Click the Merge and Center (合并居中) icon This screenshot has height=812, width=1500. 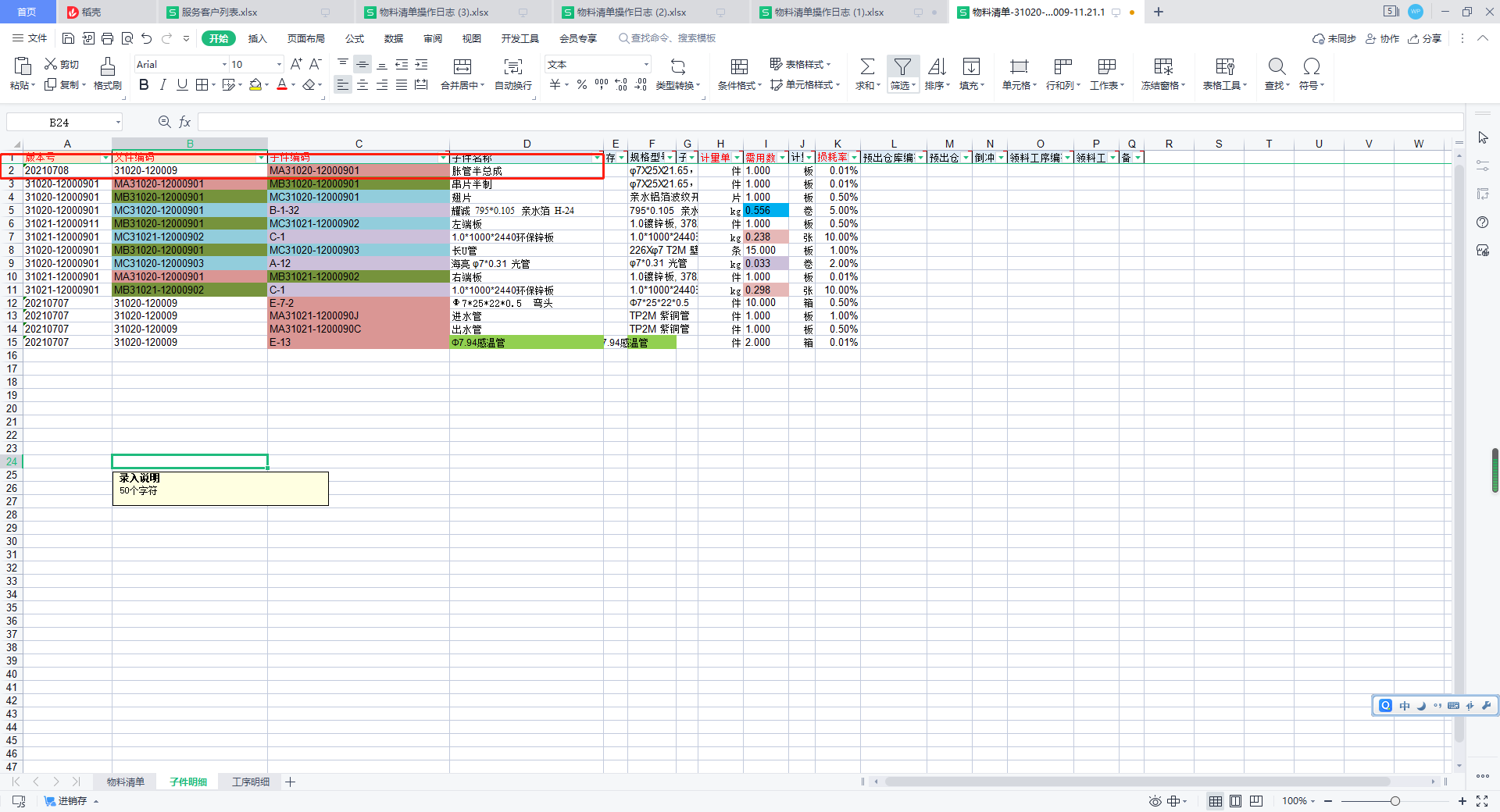point(462,66)
